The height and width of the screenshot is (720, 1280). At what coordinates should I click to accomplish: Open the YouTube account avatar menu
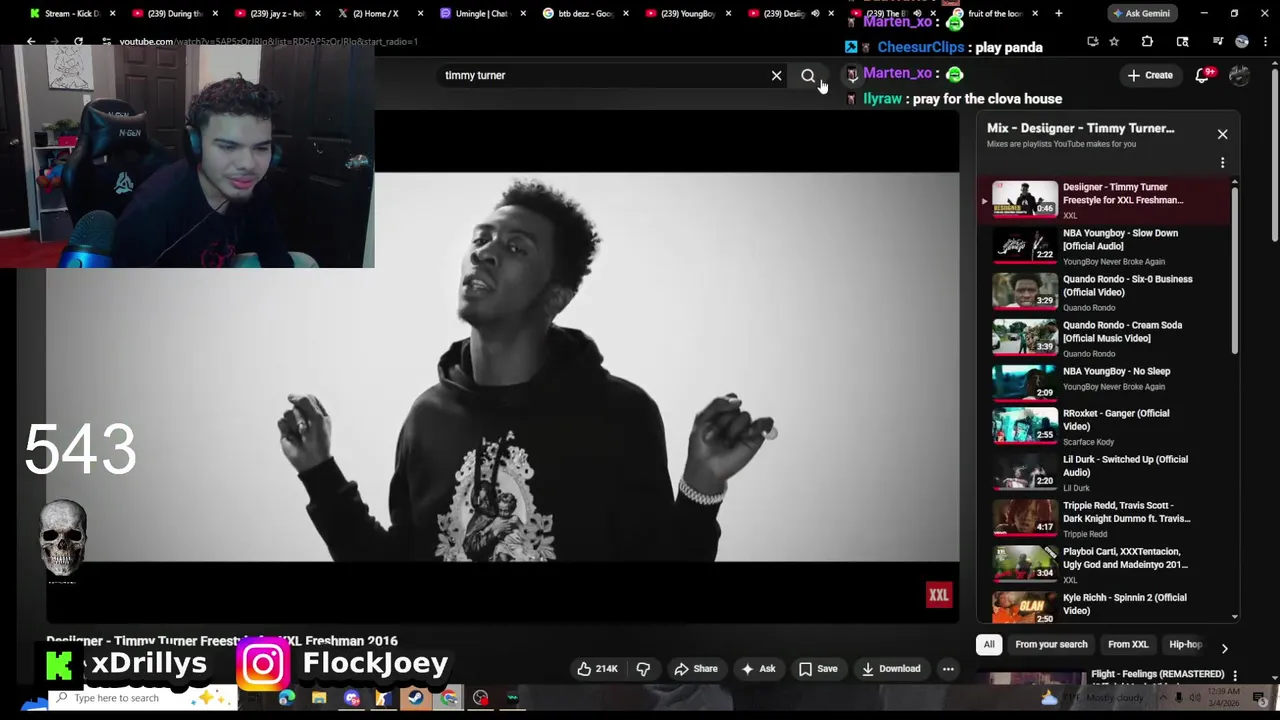[1239, 75]
